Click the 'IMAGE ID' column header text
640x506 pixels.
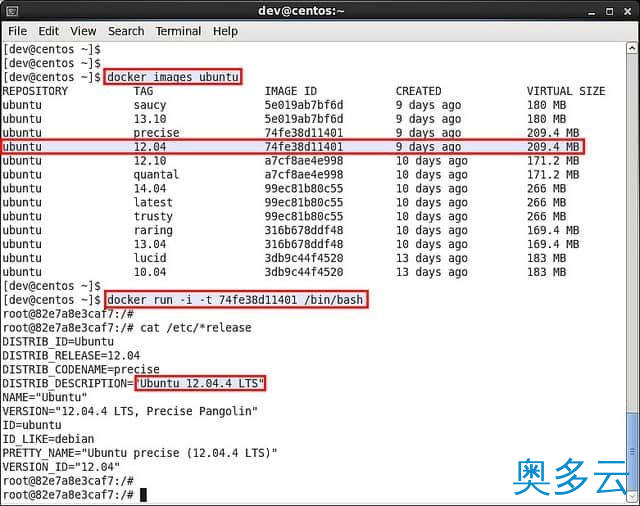click(291, 91)
